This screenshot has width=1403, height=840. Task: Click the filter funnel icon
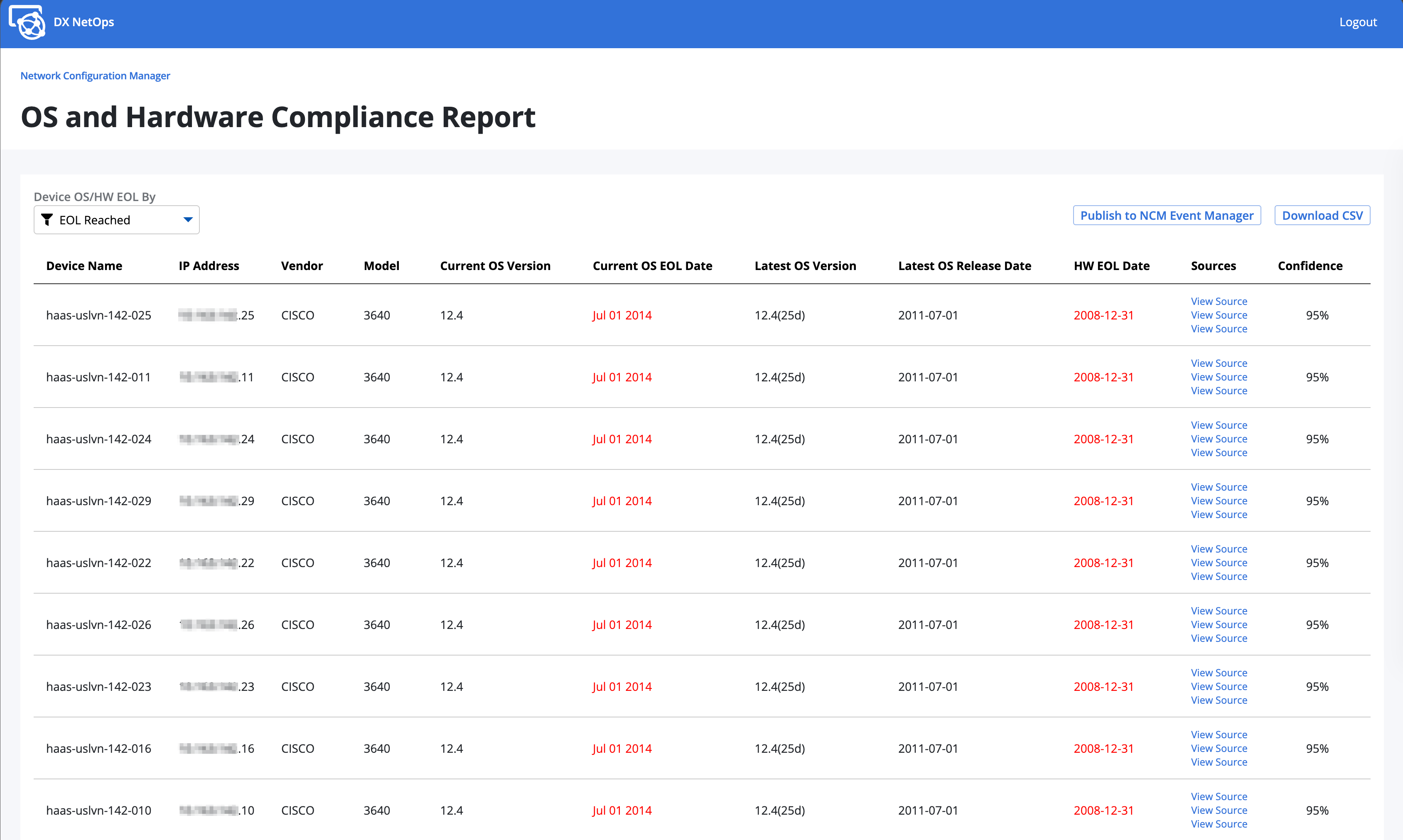[47, 220]
